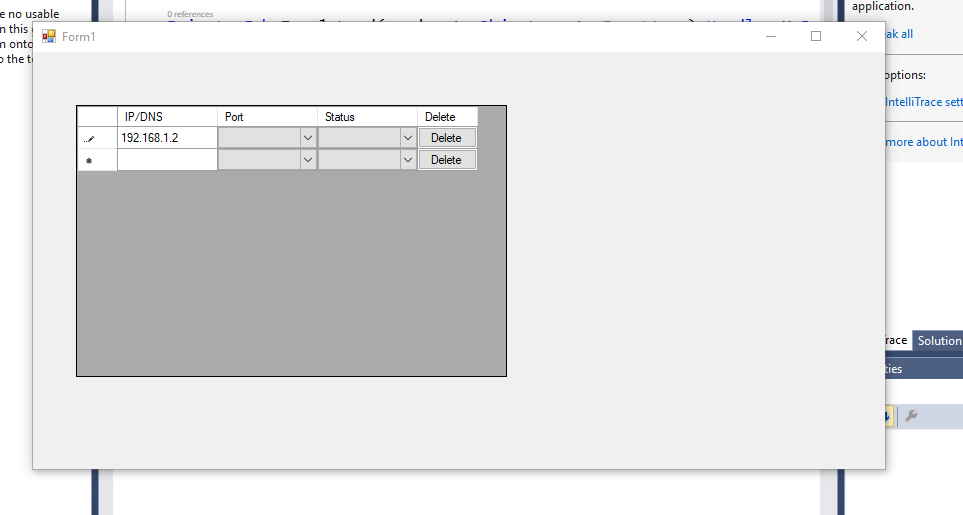Screen dimensions: 963x515
Task: Click the IP/DNS column header
Action: [x=167, y=117]
